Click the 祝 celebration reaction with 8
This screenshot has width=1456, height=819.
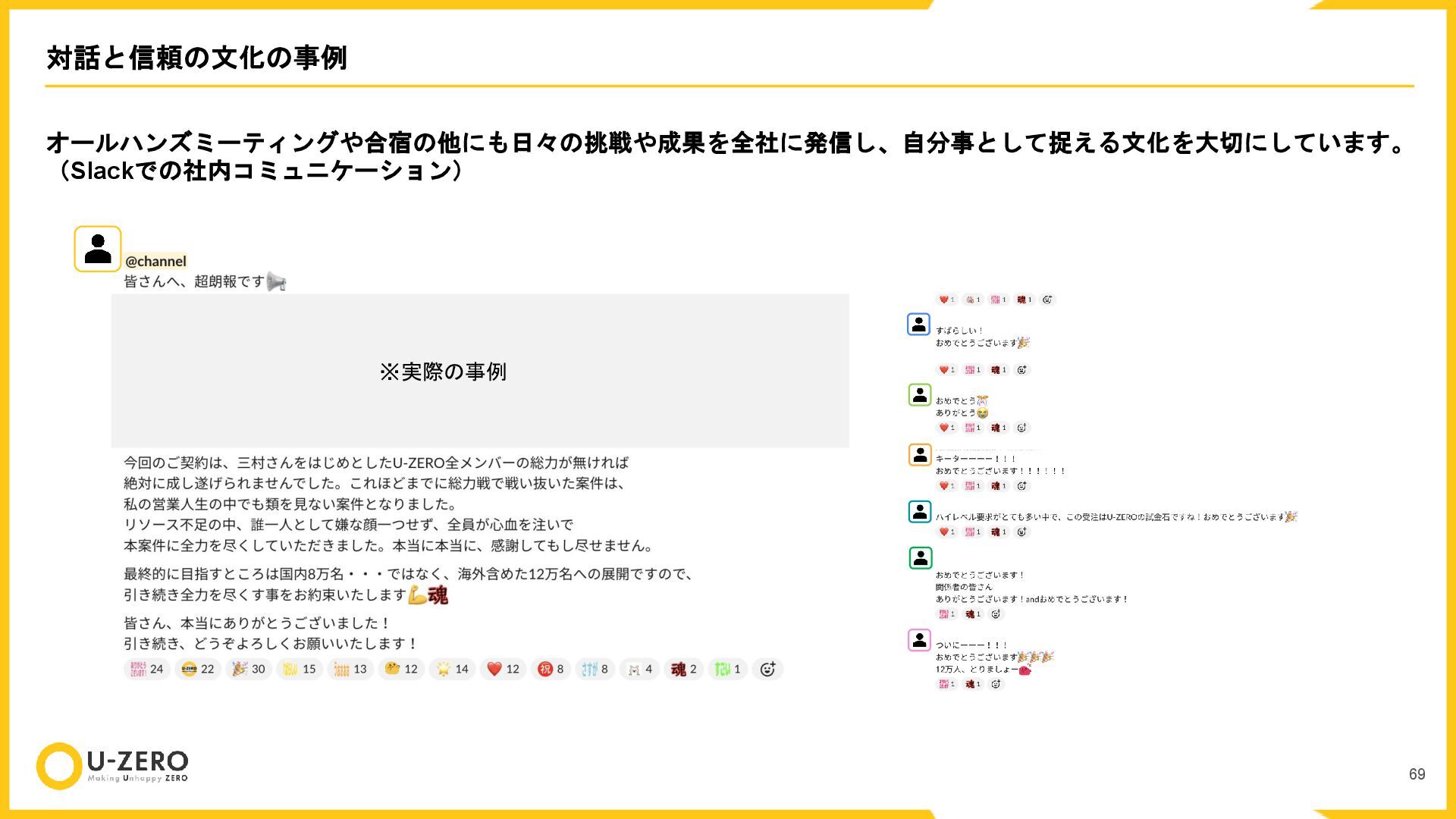tap(551, 669)
